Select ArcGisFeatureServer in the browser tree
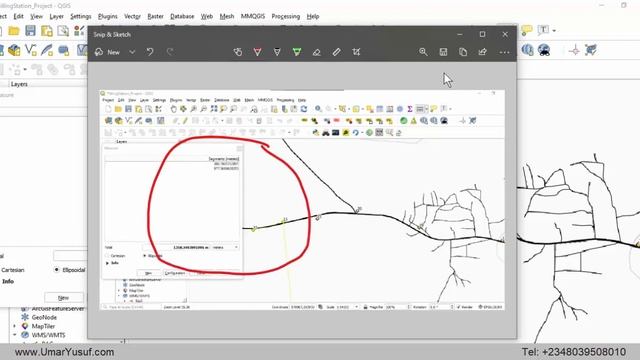The image size is (640, 360). pyautogui.click(x=58, y=309)
